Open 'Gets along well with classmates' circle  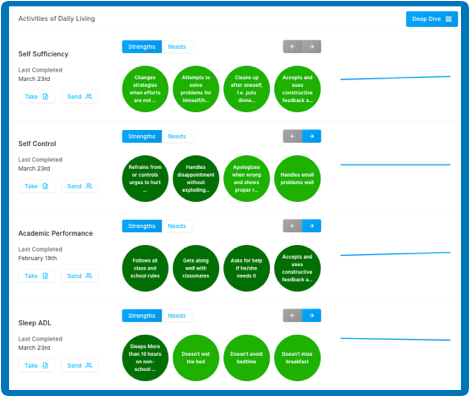click(196, 268)
